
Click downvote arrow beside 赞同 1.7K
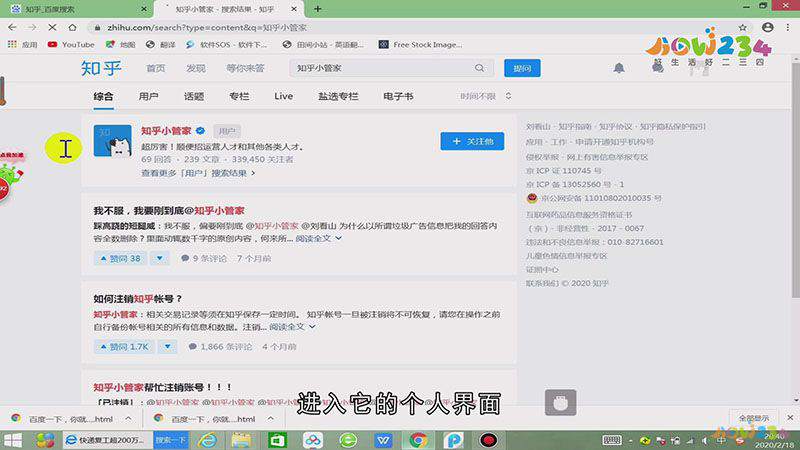167,346
